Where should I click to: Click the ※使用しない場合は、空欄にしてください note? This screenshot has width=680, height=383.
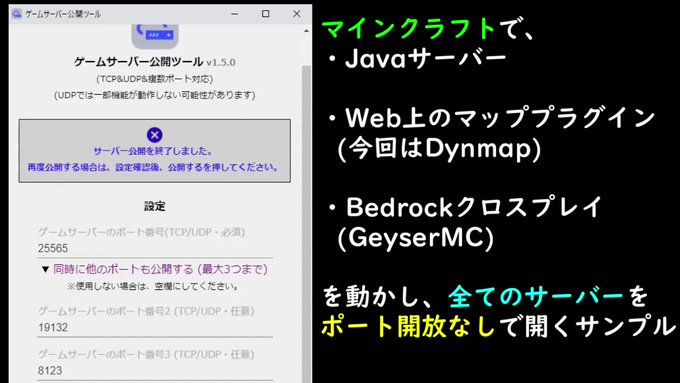pyautogui.click(x=154, y=286)
